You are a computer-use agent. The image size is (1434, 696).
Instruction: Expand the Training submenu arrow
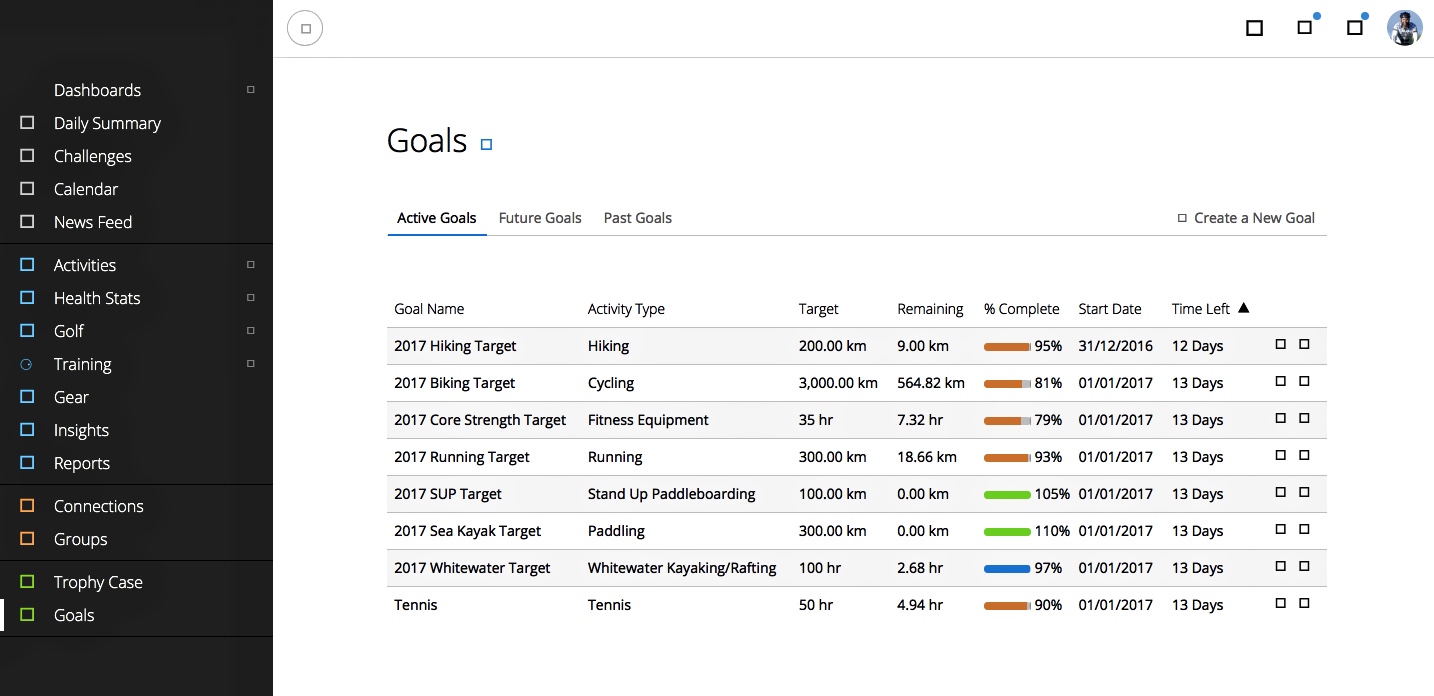coord(251,364)
